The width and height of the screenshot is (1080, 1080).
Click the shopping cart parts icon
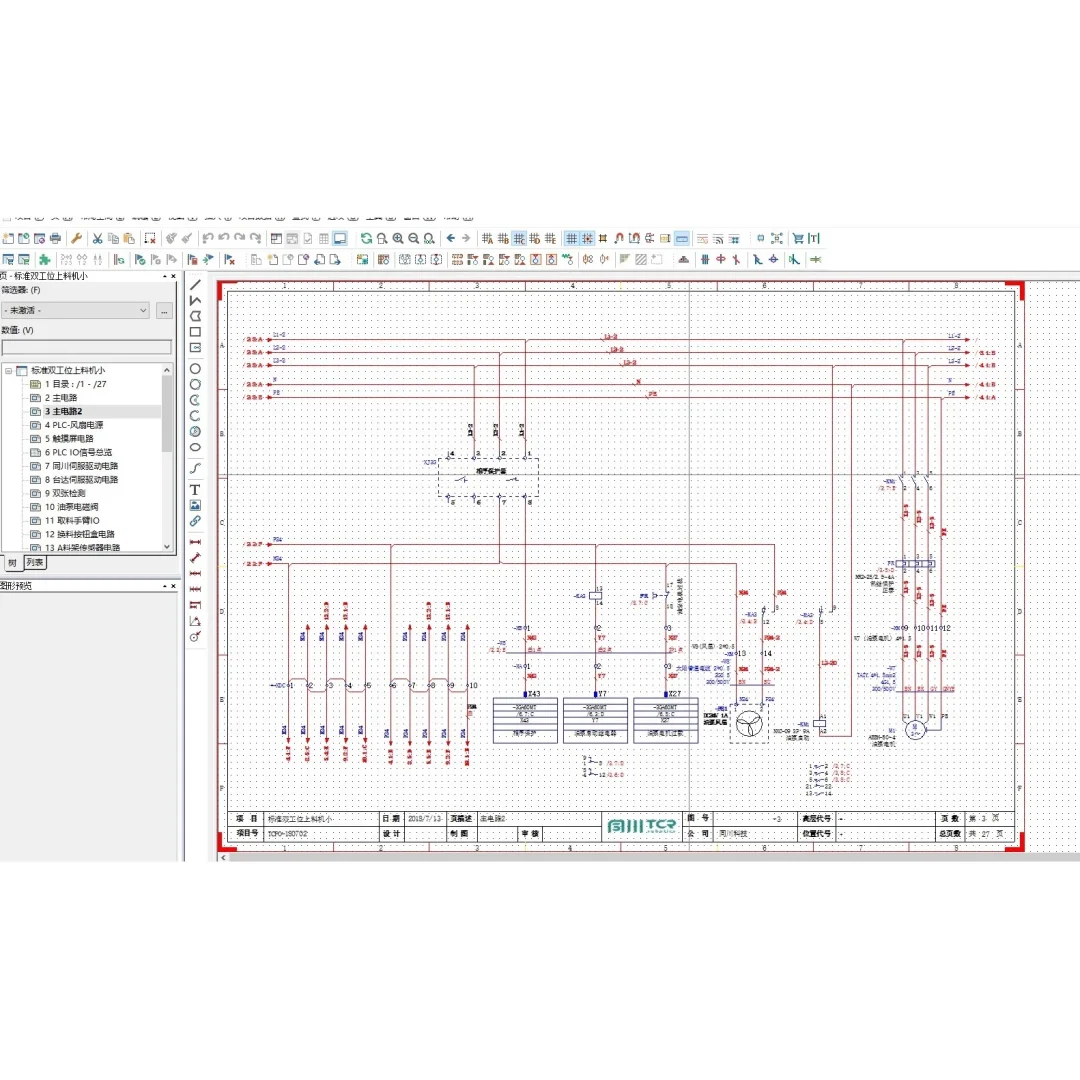click(798, 238)
